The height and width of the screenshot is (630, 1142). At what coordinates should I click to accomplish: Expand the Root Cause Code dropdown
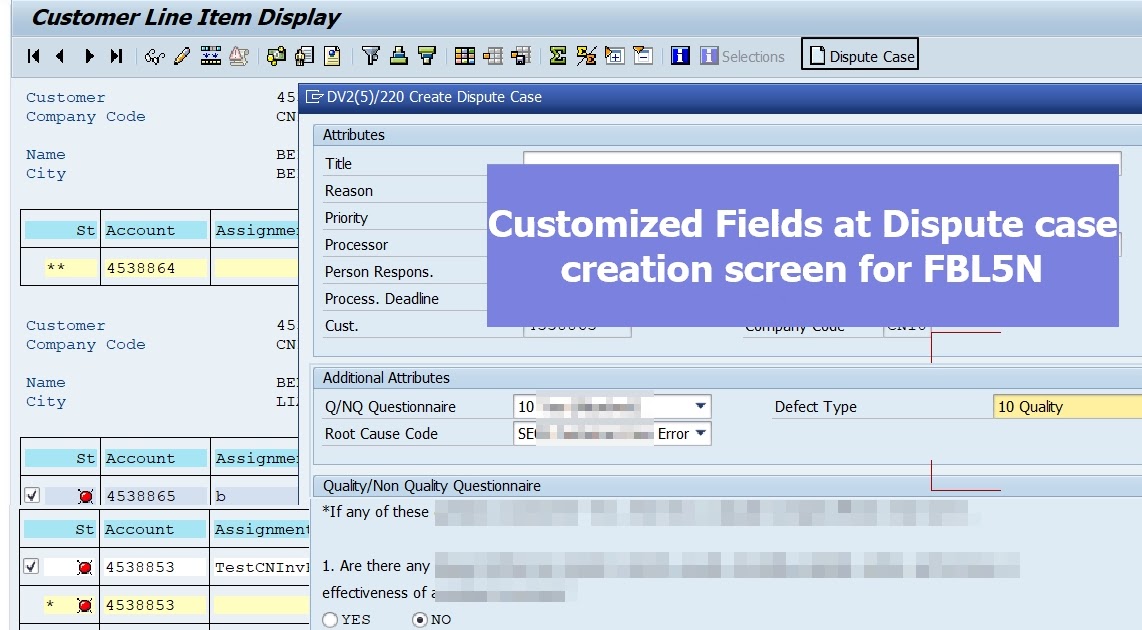[700, 434]
